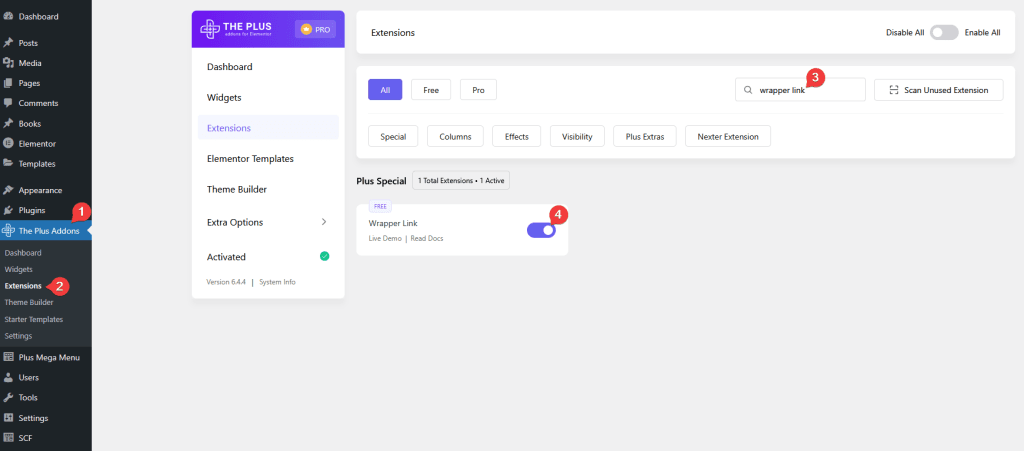Screen dimensions: 1024x451
Task: Click the Appearance brush icon
Action: tap(8, 191)
